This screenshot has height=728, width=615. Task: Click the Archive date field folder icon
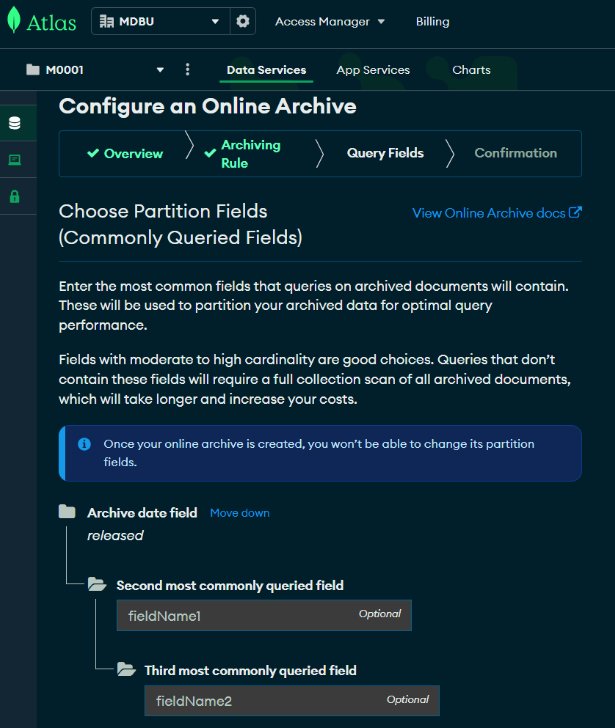coord(67,512)
